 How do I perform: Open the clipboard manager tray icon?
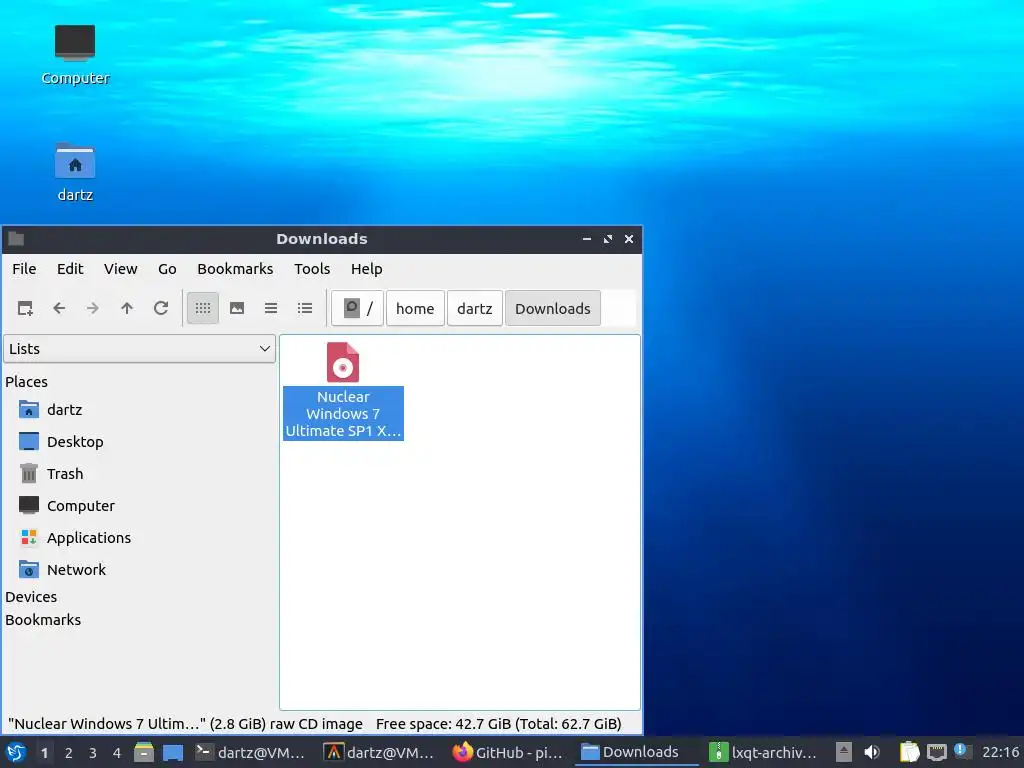click(909, 752)
